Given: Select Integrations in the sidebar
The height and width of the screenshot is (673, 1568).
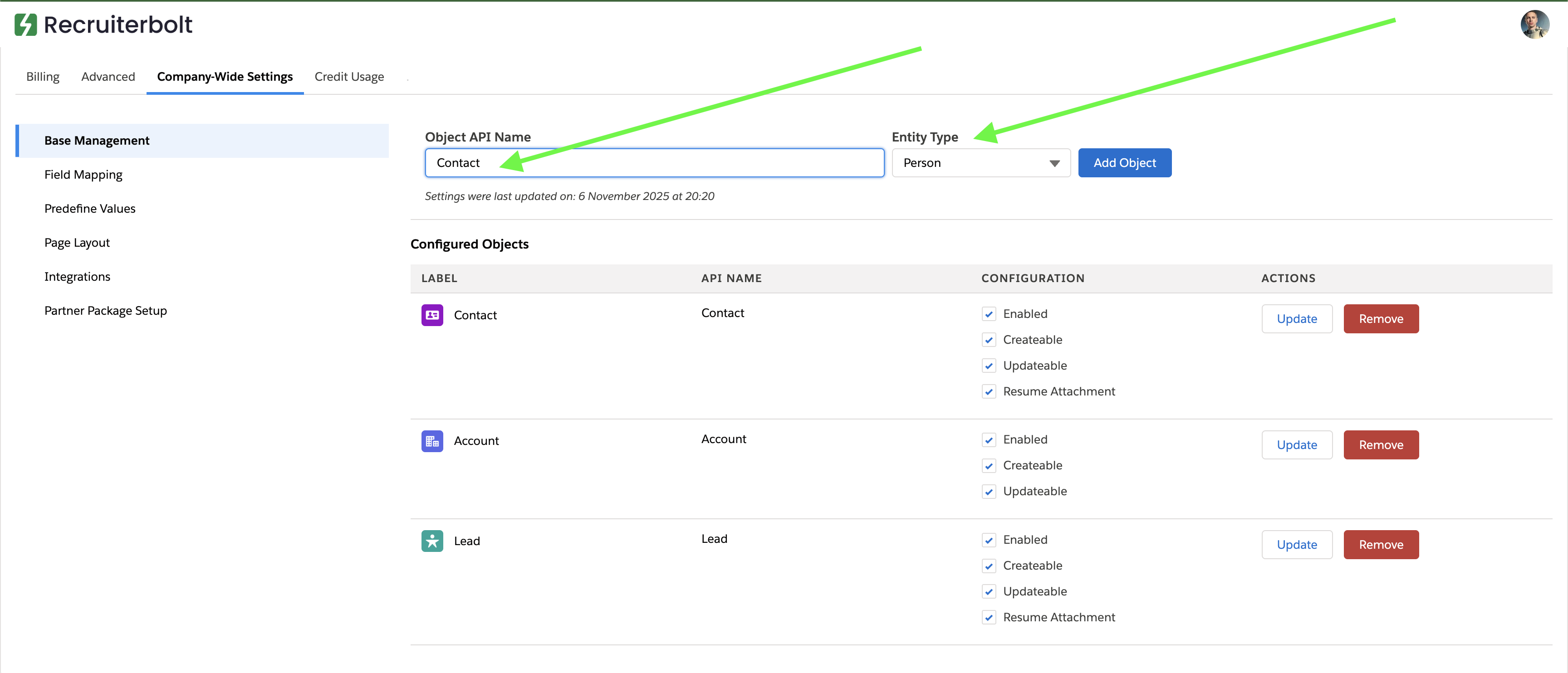Looking at the screenshot, I should pyautogui.click(x=77, y=277).
